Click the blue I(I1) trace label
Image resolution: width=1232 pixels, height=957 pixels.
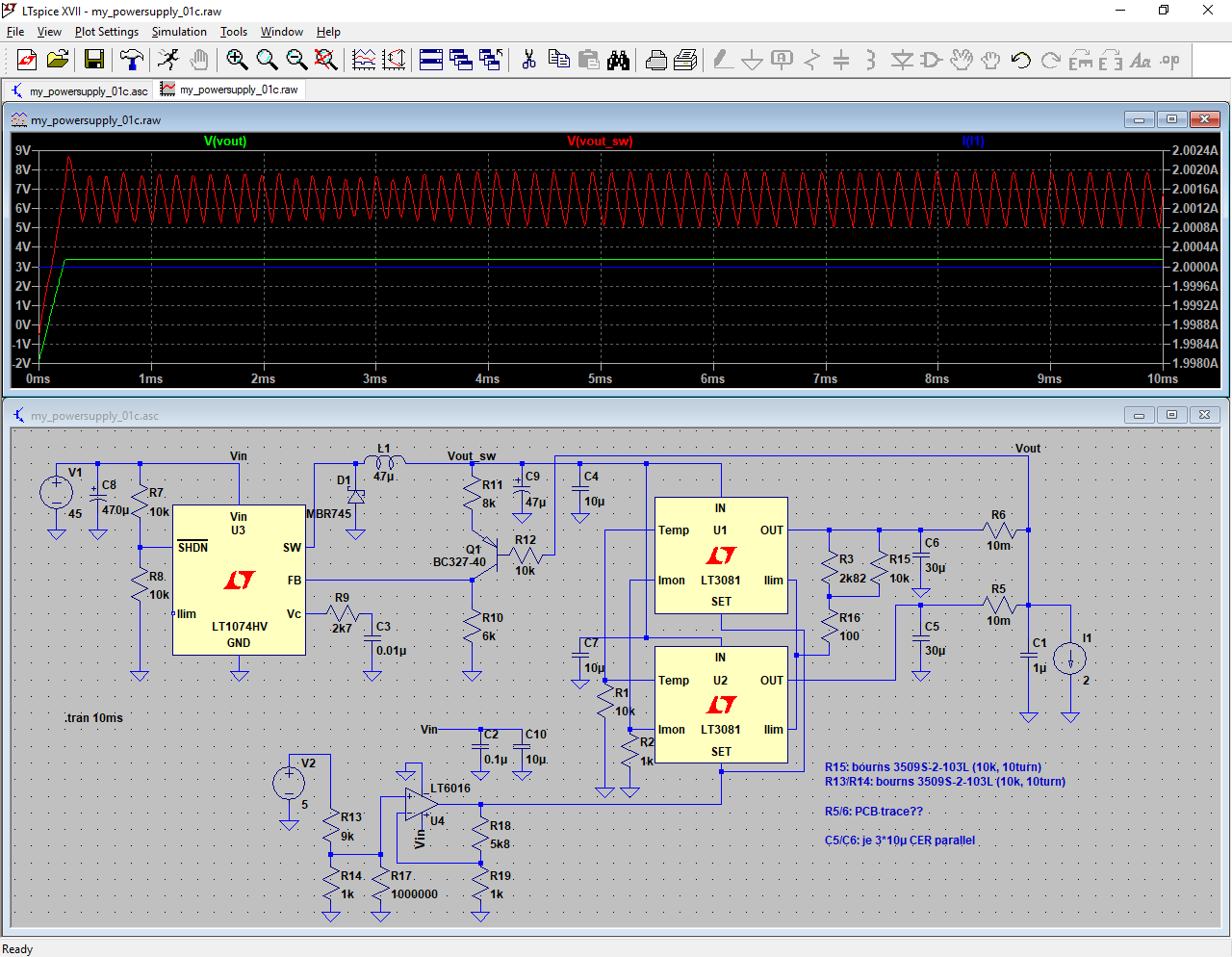tap(973, 142)
